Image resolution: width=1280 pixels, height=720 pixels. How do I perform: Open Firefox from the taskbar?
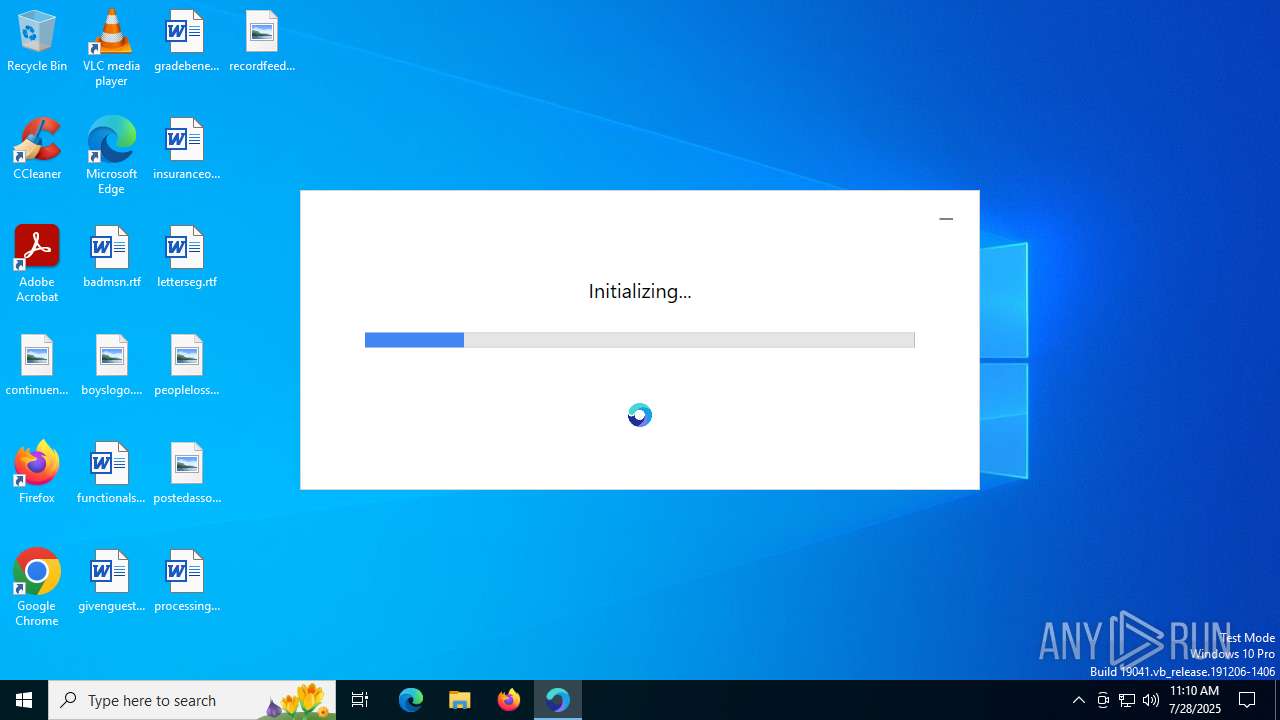pyautogui.click(x=509, y=700)
